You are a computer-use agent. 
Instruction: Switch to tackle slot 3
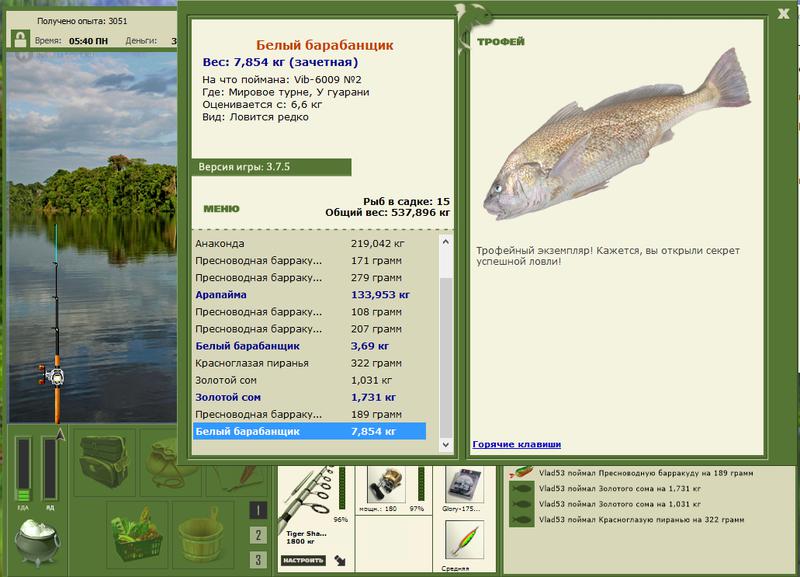(x=258, y=560)
